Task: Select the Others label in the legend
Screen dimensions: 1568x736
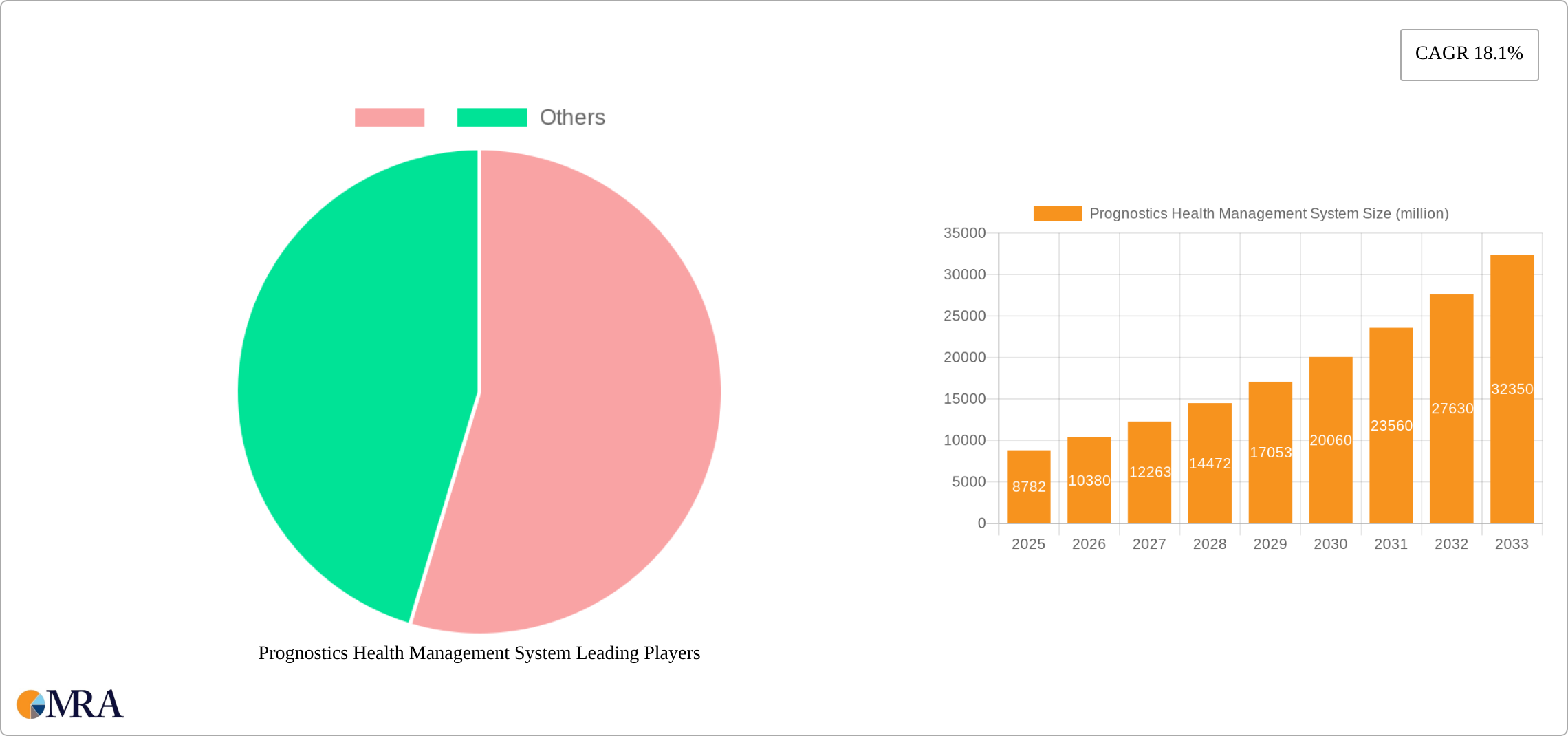Action: point(572,117)
